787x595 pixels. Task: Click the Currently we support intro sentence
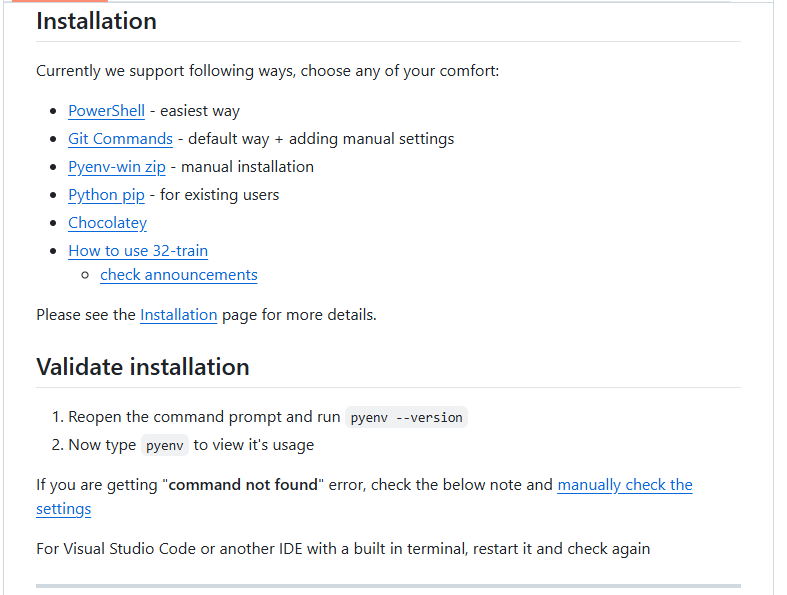[267, 71]
